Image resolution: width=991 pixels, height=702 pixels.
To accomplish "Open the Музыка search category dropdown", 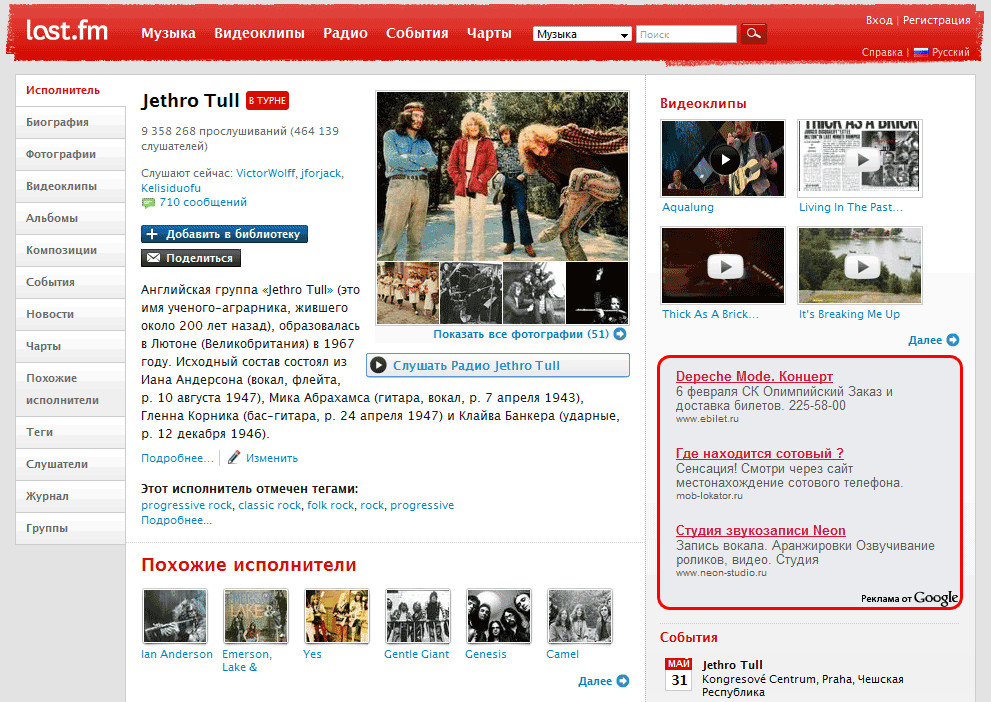I will (x=582, y=34).
